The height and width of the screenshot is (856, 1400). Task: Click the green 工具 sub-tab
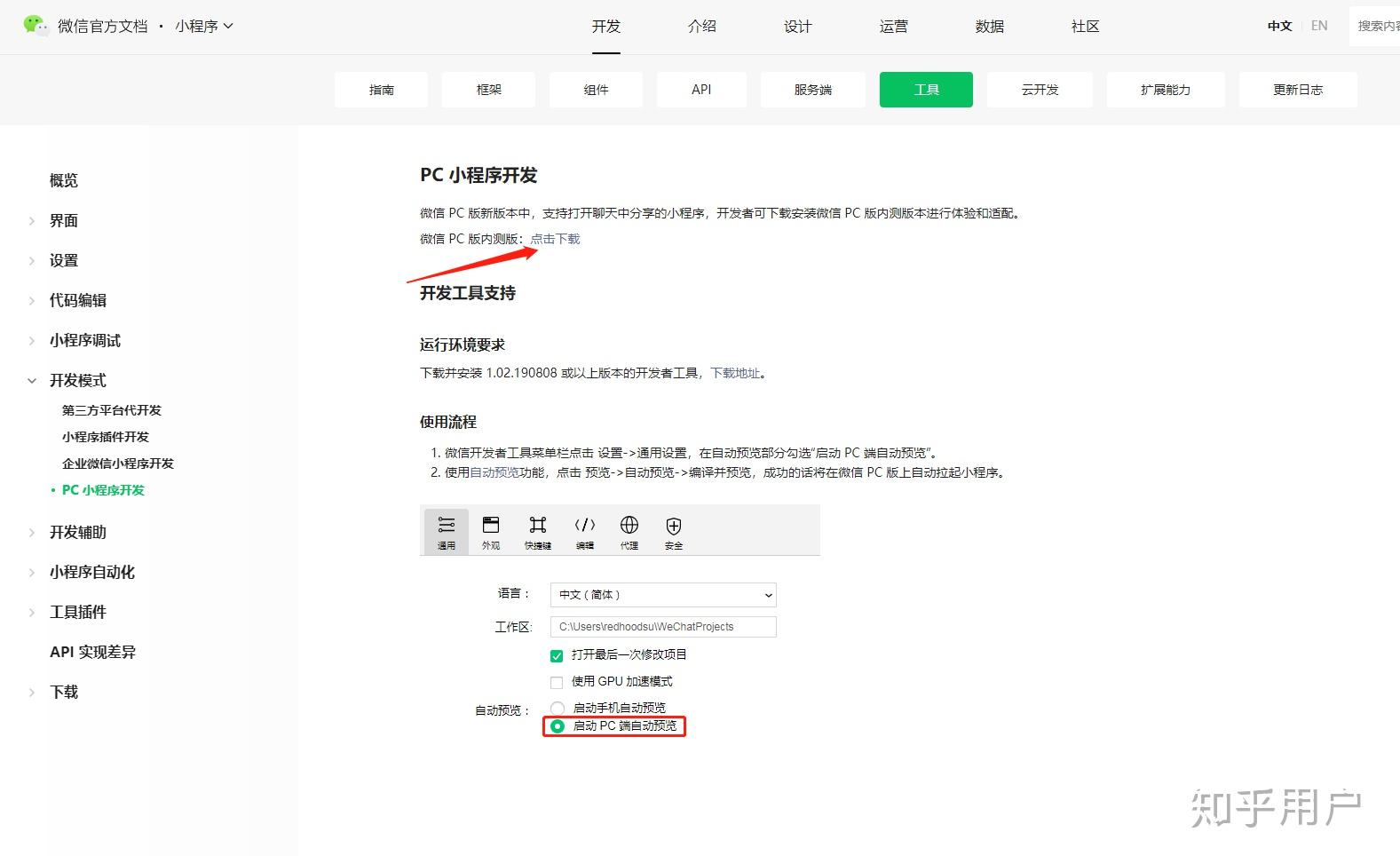926,90
